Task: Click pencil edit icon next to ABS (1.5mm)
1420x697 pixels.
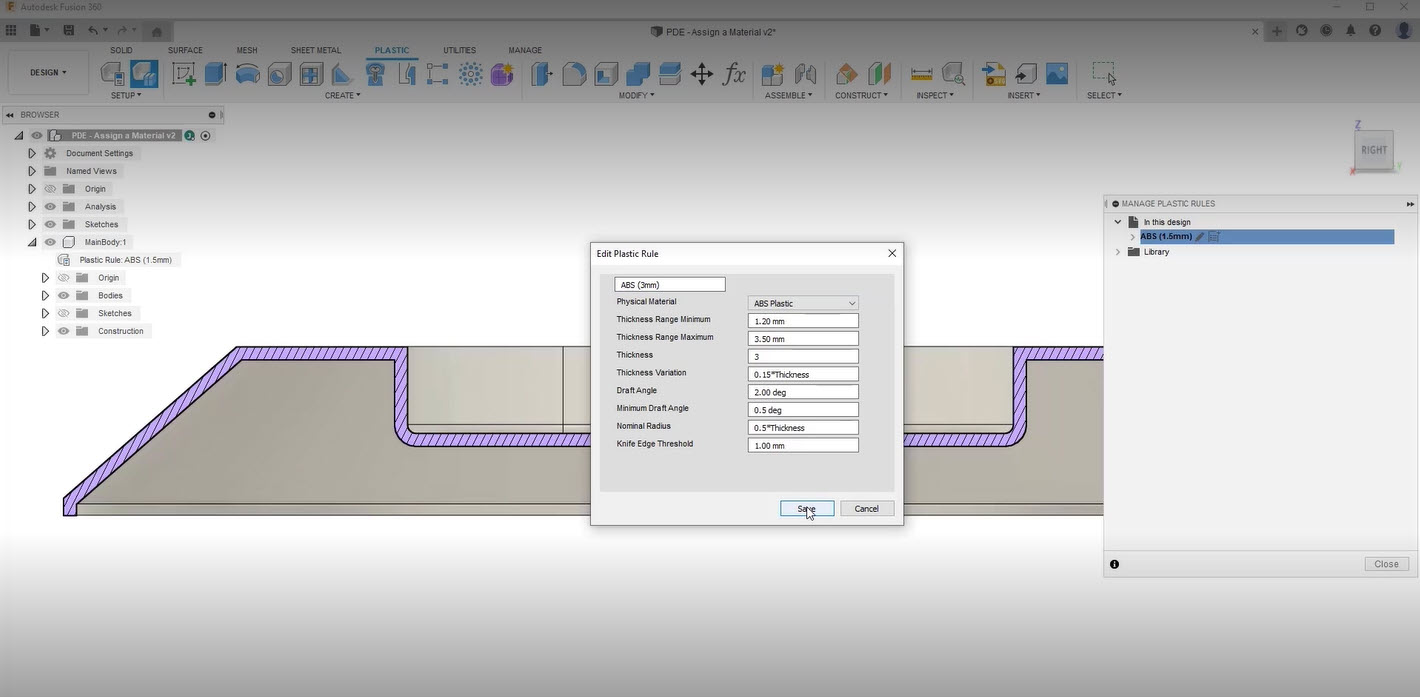Action: [x=1200, y=237]
